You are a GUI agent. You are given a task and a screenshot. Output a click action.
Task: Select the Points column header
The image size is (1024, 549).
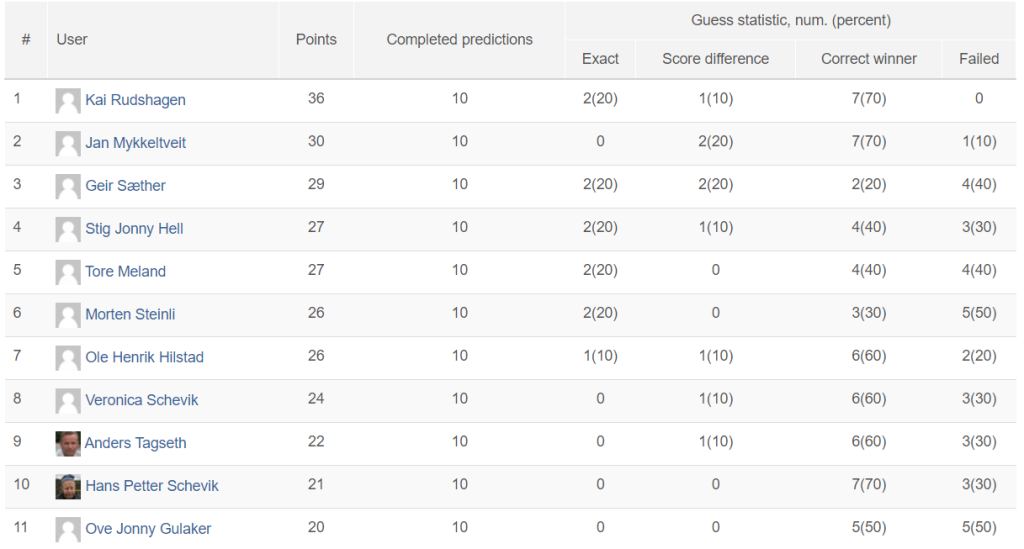click(316, 40)
